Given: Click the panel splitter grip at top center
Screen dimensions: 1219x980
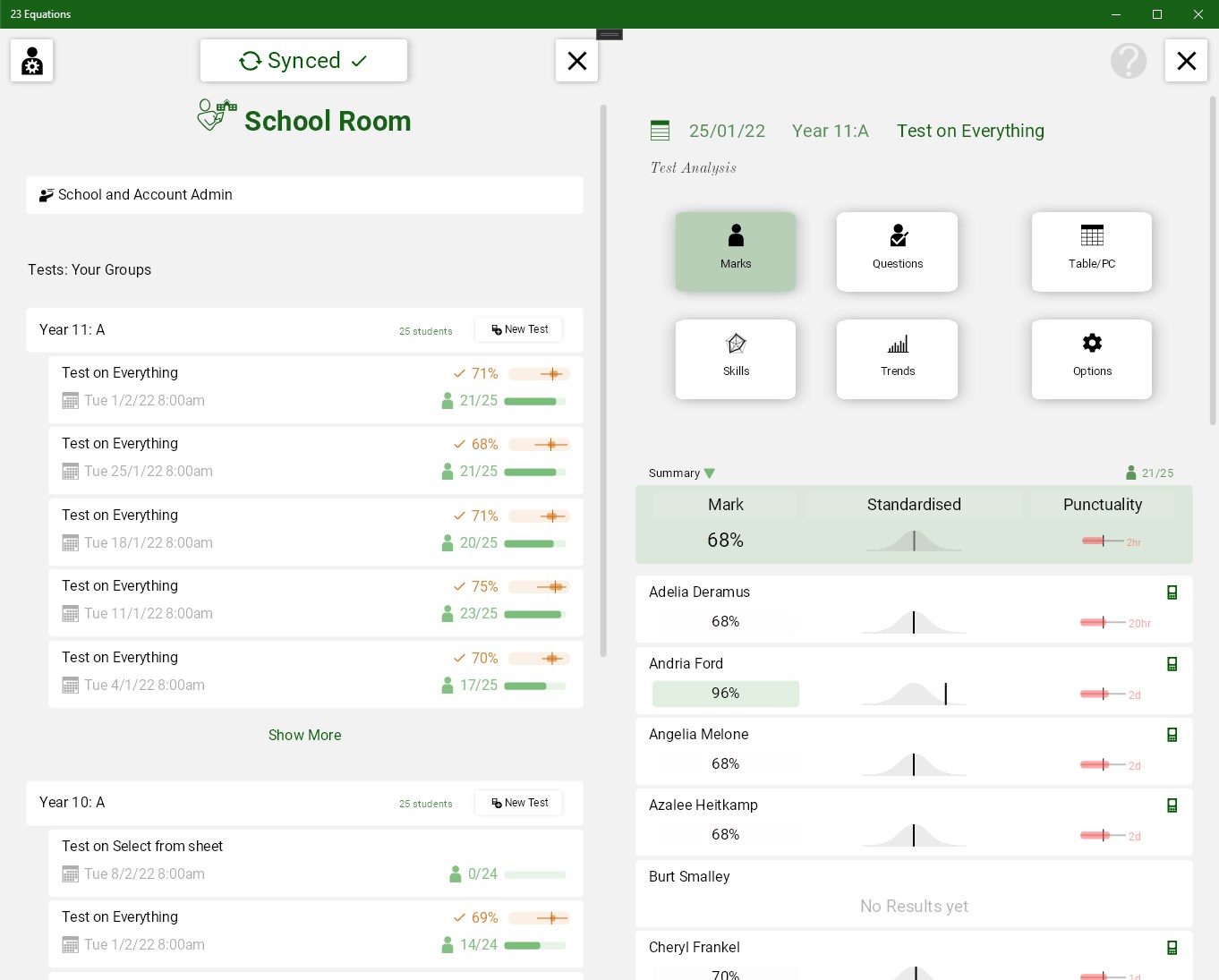Looking at the screenshot, I should [x=609, y=34].
